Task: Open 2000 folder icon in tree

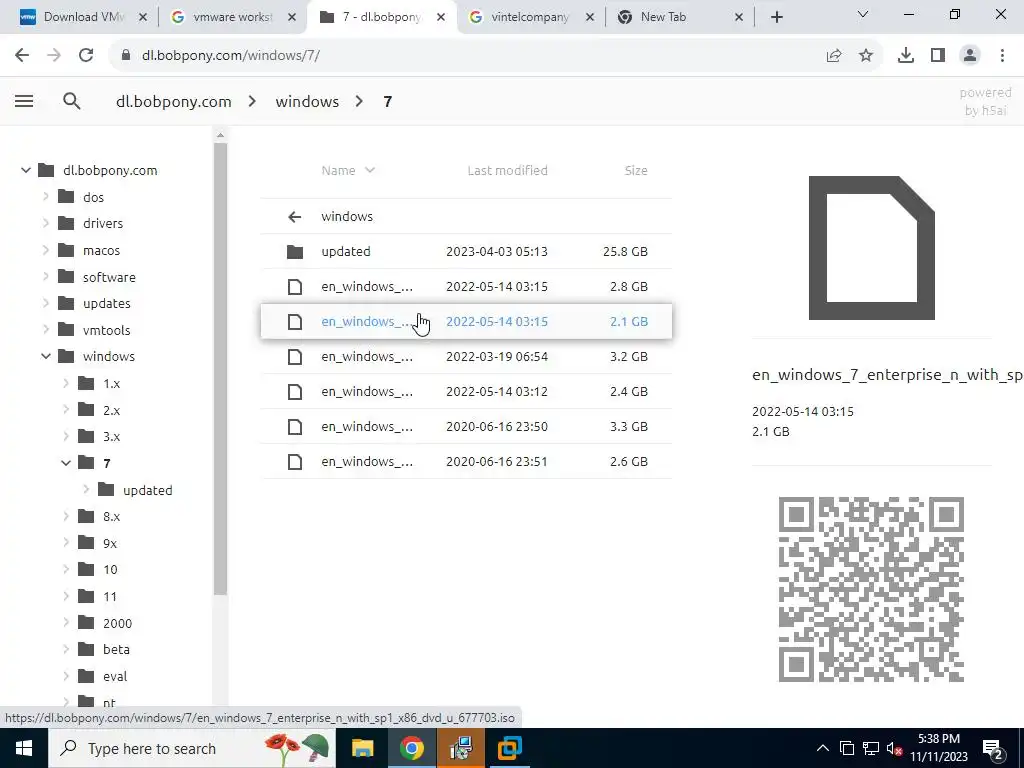Action: (x=86, y=623)
